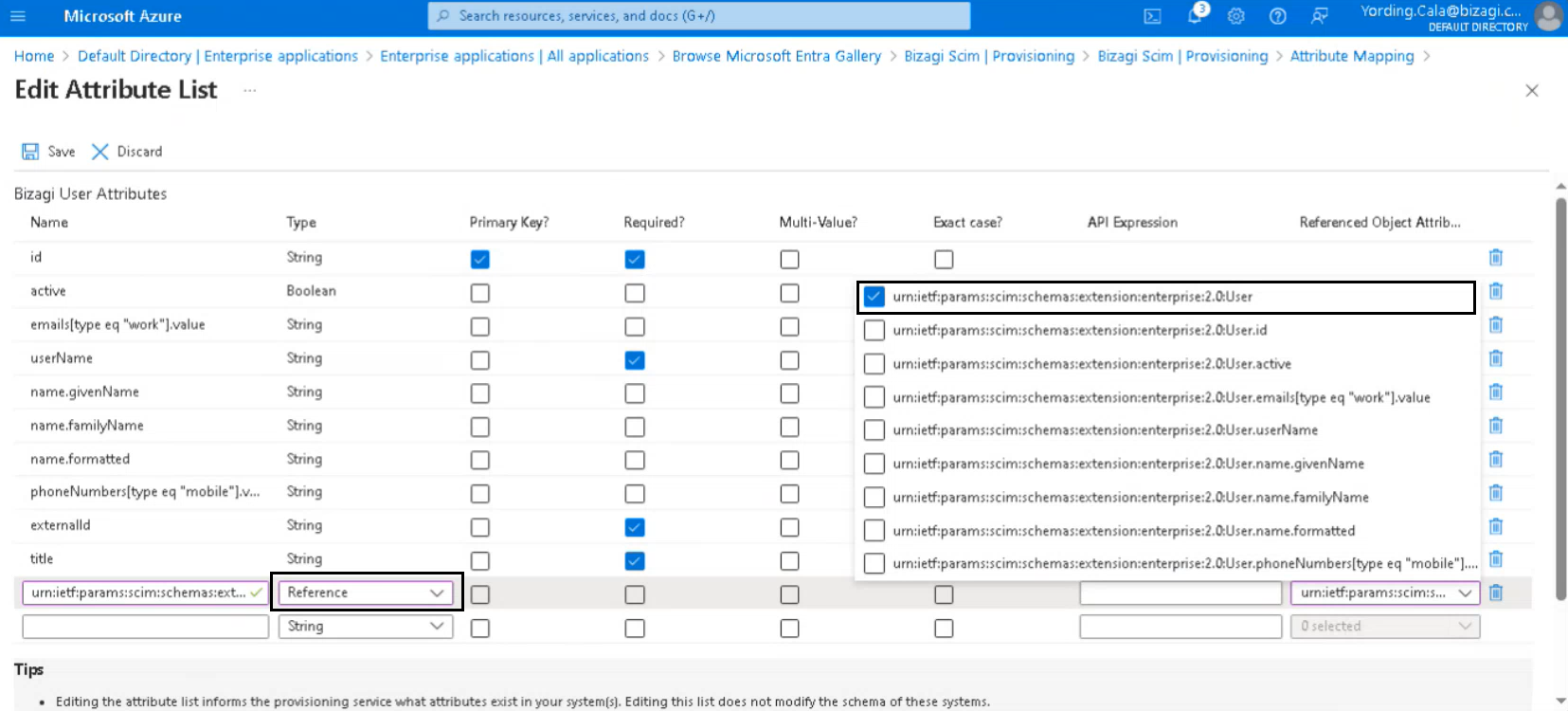Check the enterprise:2.0:User.id option
The width and height of the screenshot is (1568, 711).
click(x=874, y=330)
